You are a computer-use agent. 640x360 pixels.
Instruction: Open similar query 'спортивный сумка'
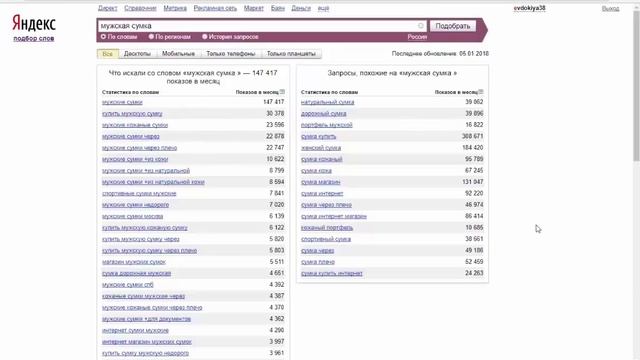click(x=326, y=239)
